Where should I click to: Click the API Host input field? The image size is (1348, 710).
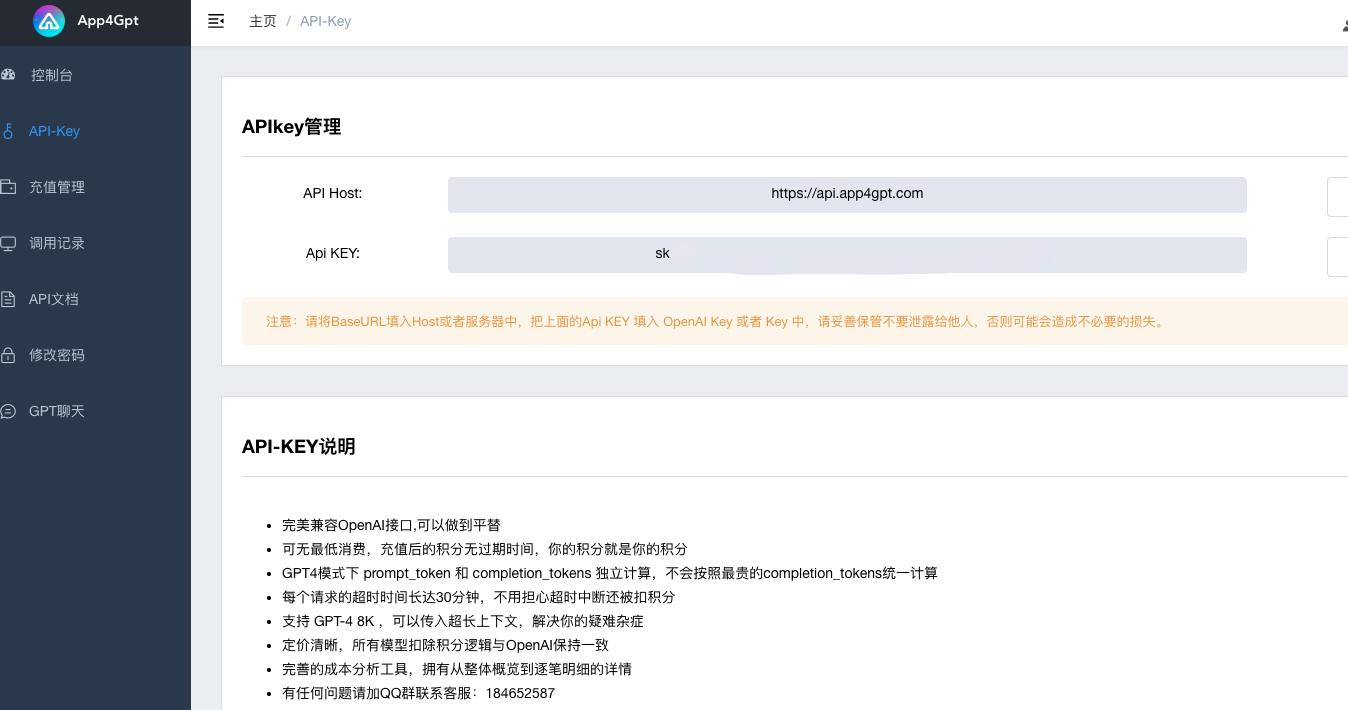(x=847, y=195)
